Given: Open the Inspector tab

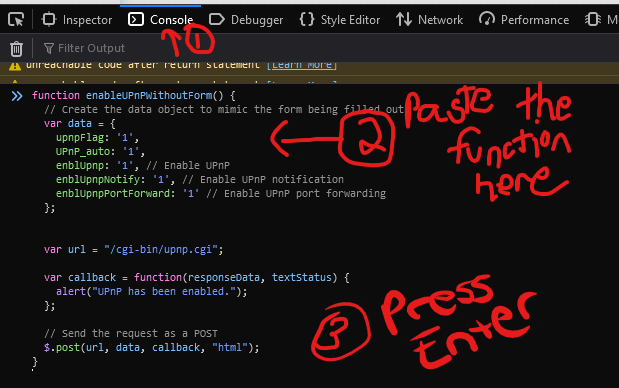Looking at the screenshot, I should 77,20.
